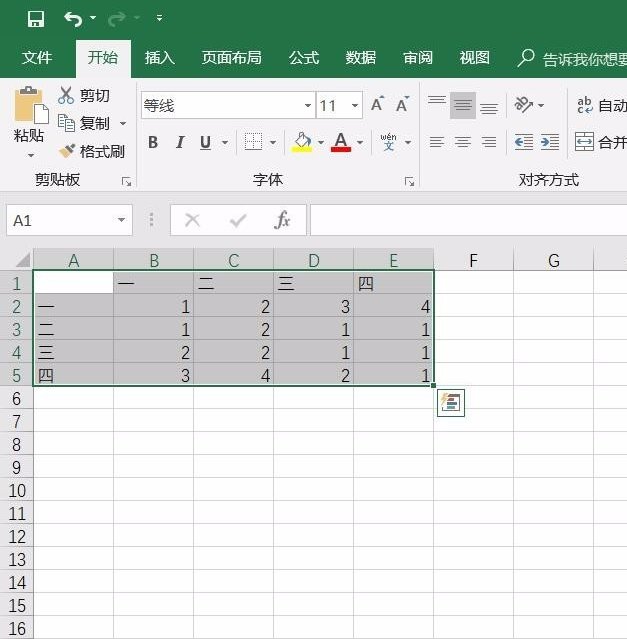Click the align right icon
627x639 pixels.
point(489,142)
